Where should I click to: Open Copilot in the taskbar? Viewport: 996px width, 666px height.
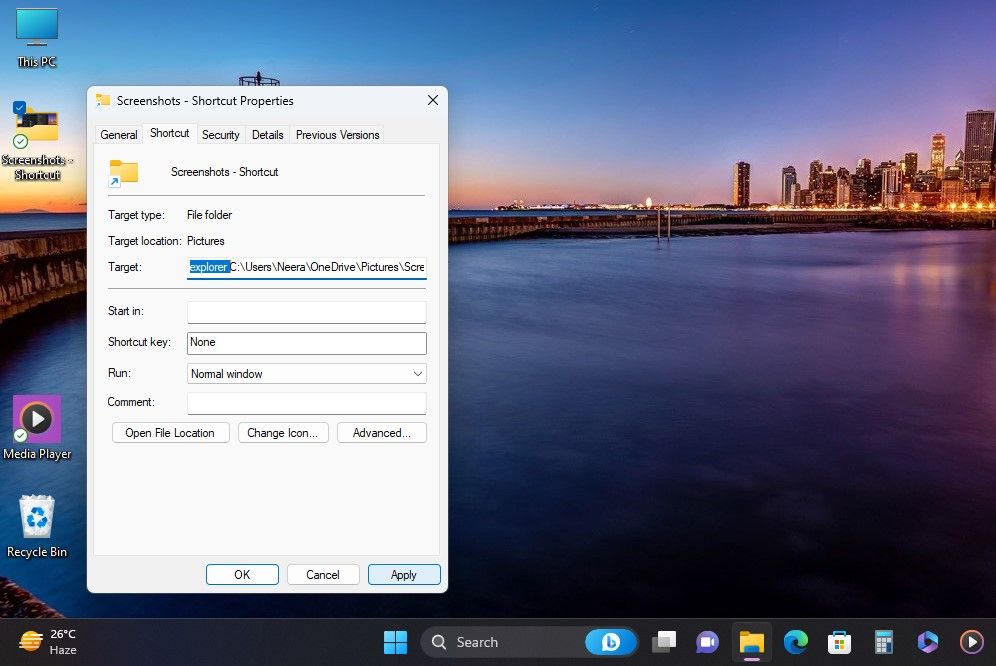(x=611, y=641)
